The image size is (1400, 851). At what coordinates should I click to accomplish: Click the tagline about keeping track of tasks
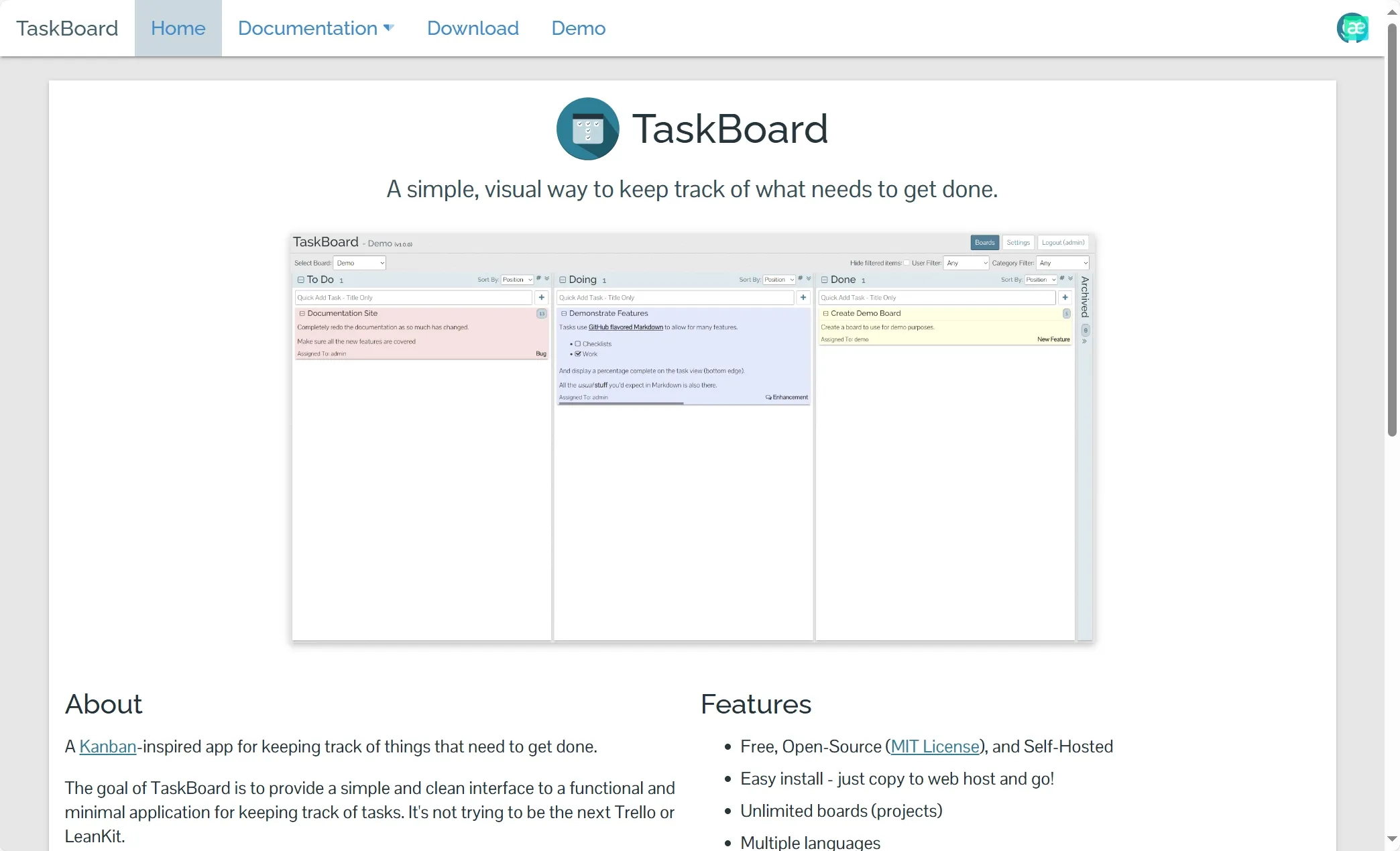(692, 189)
